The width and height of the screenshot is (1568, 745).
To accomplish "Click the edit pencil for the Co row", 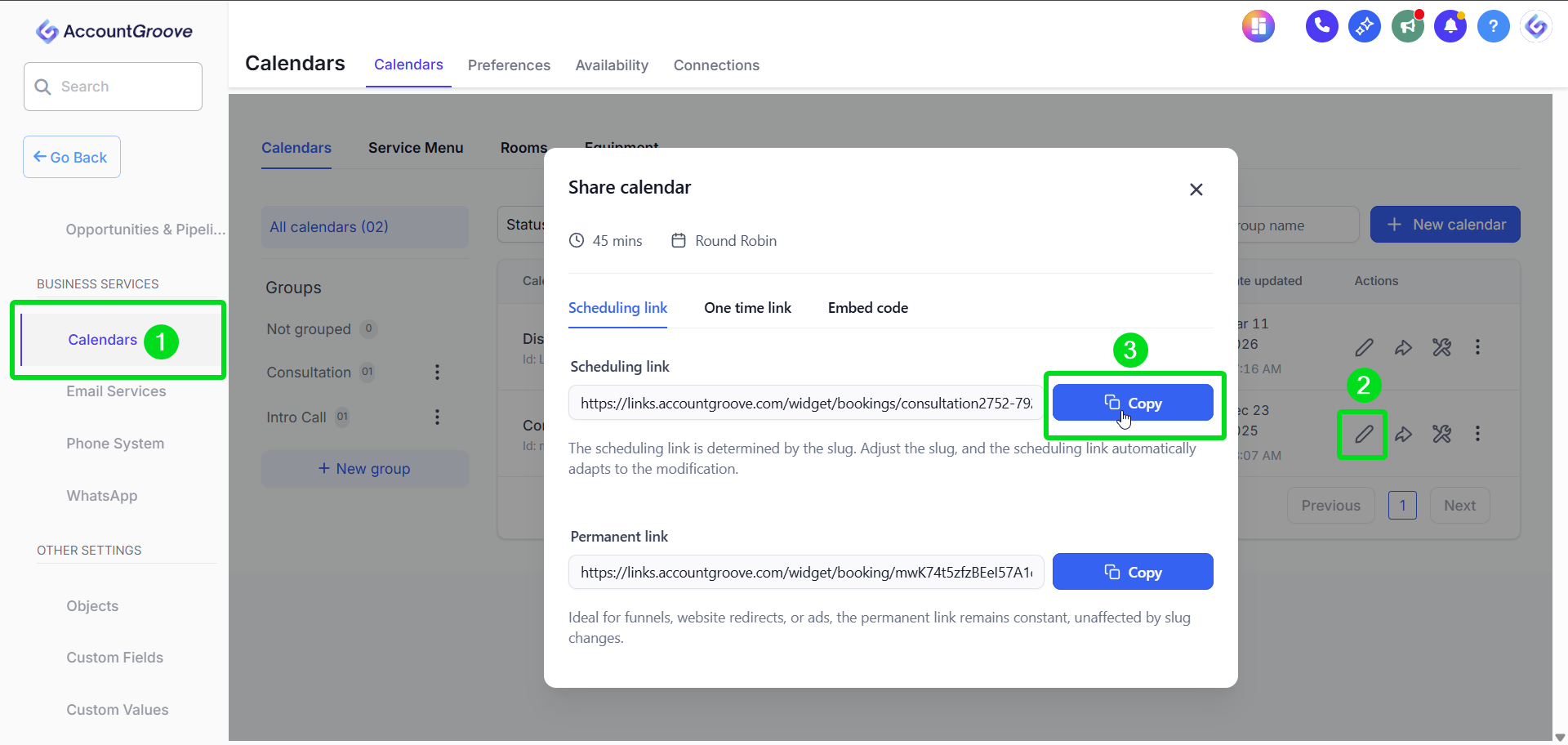I will pos(1364,434).
